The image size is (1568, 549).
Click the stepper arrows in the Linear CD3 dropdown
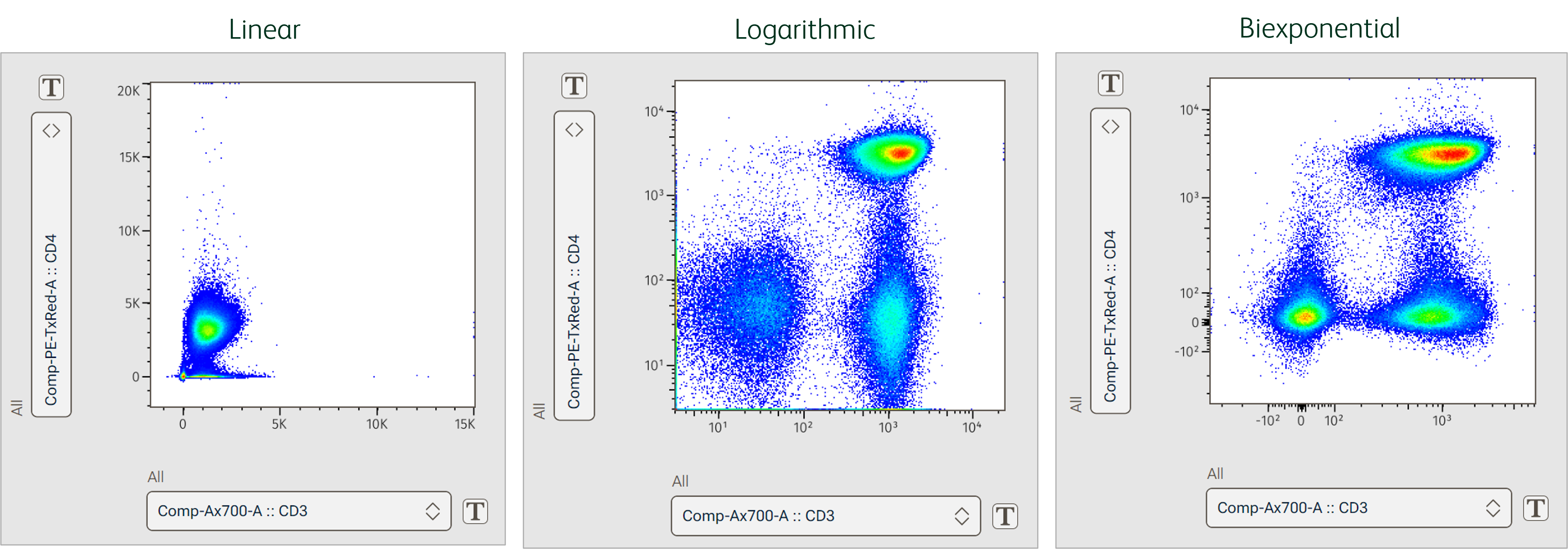(432, 511)
